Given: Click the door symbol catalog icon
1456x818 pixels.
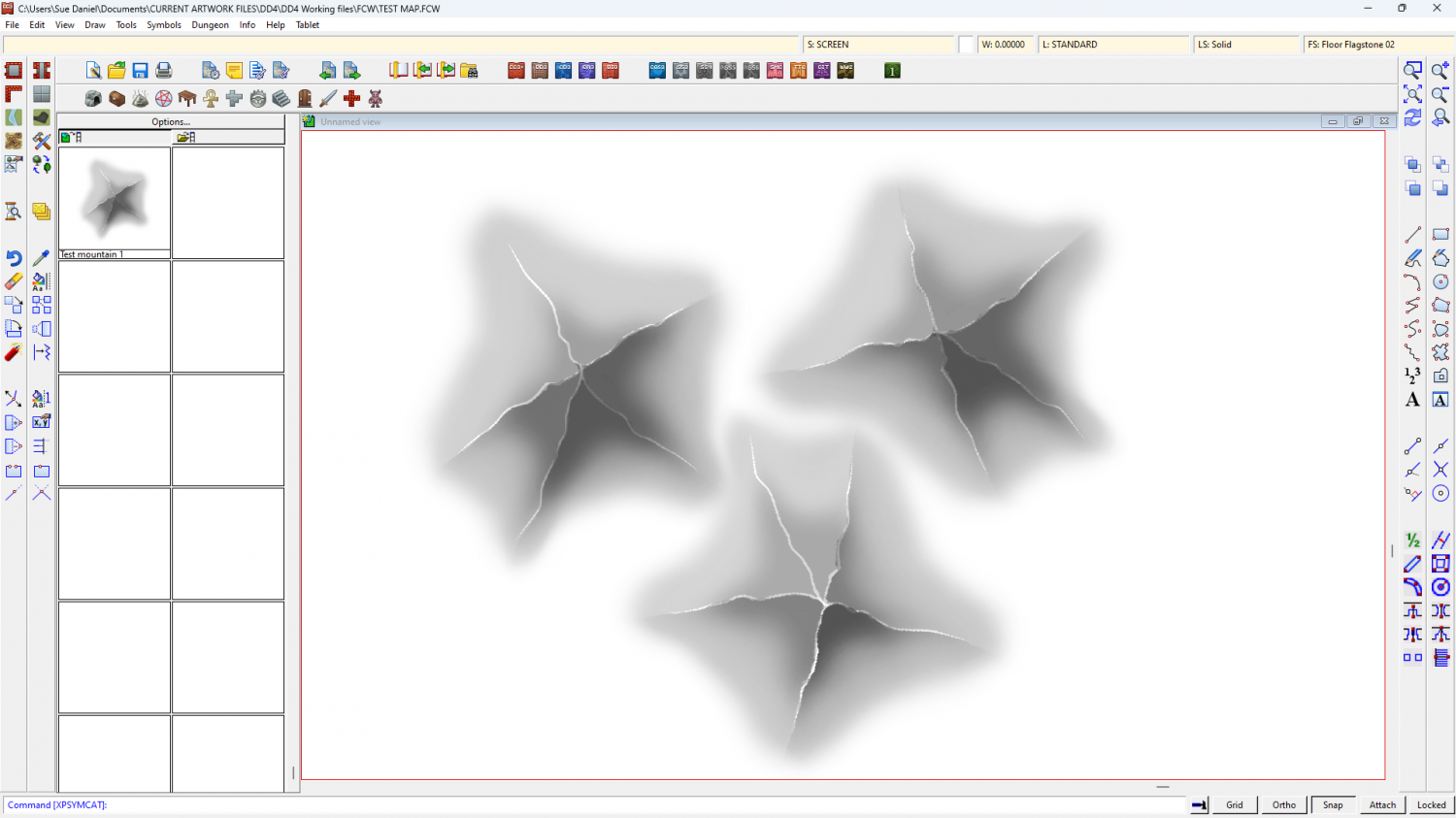Looking at the screenshot, I should (305, 99).
